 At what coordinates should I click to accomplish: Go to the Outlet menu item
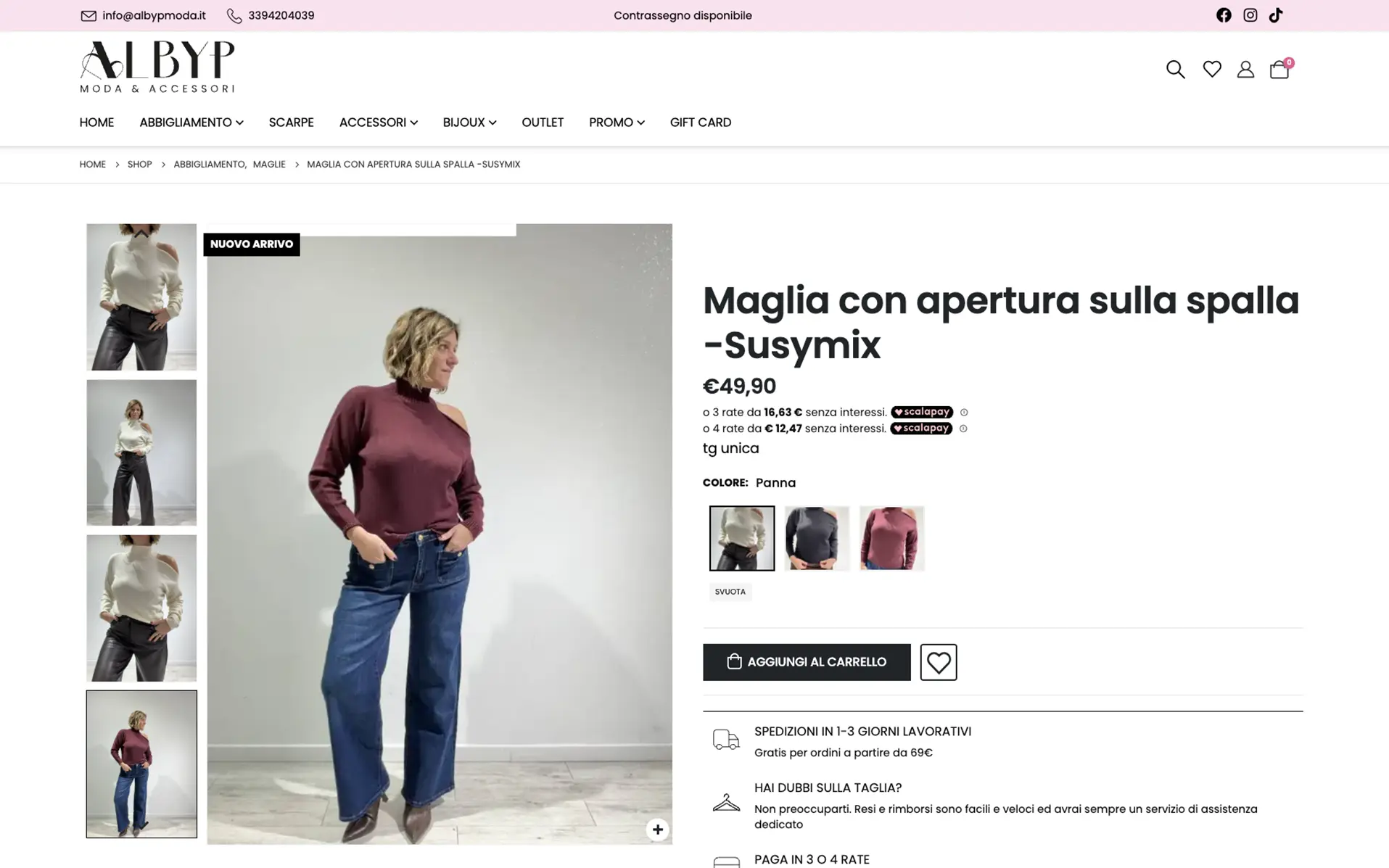pyautogui.click(x=543, y=123)
